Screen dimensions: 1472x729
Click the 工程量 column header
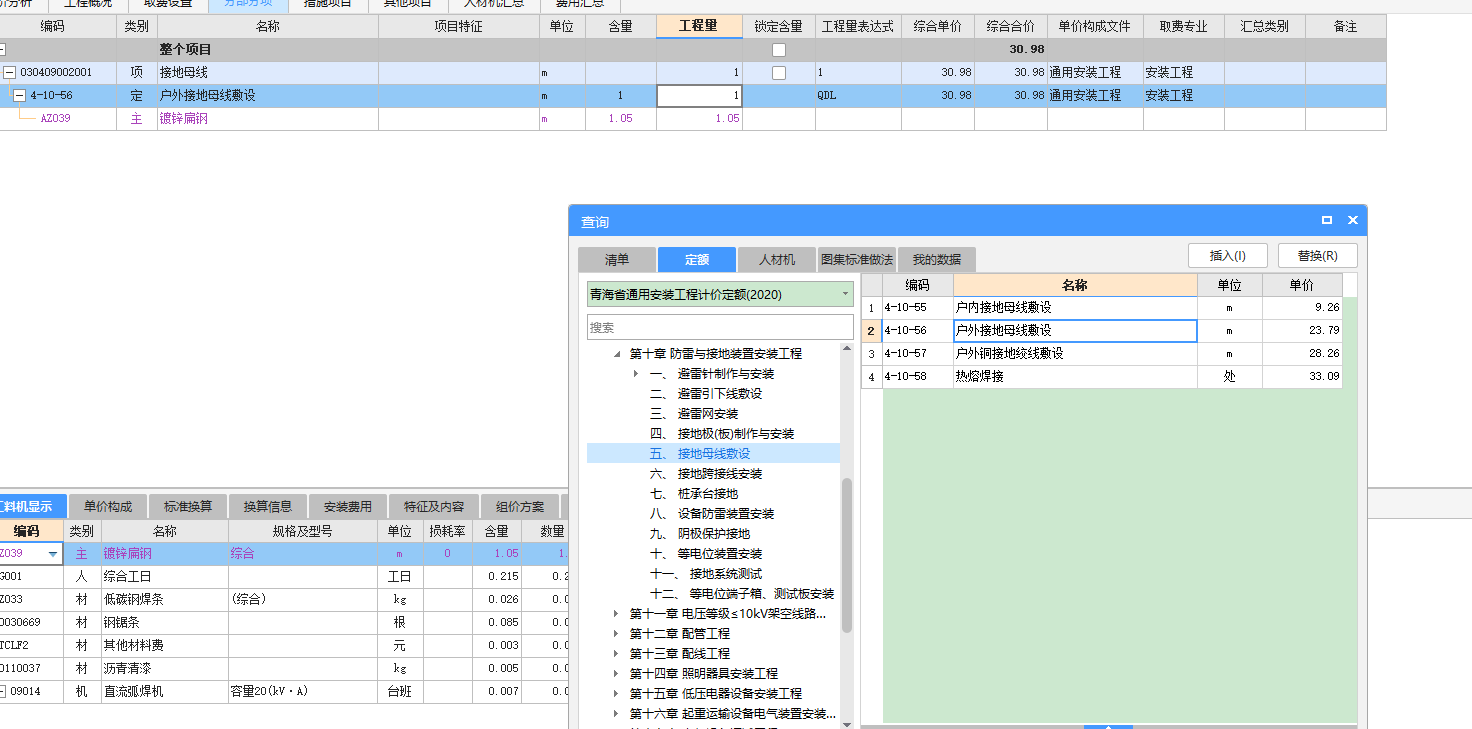coord(699,27)
